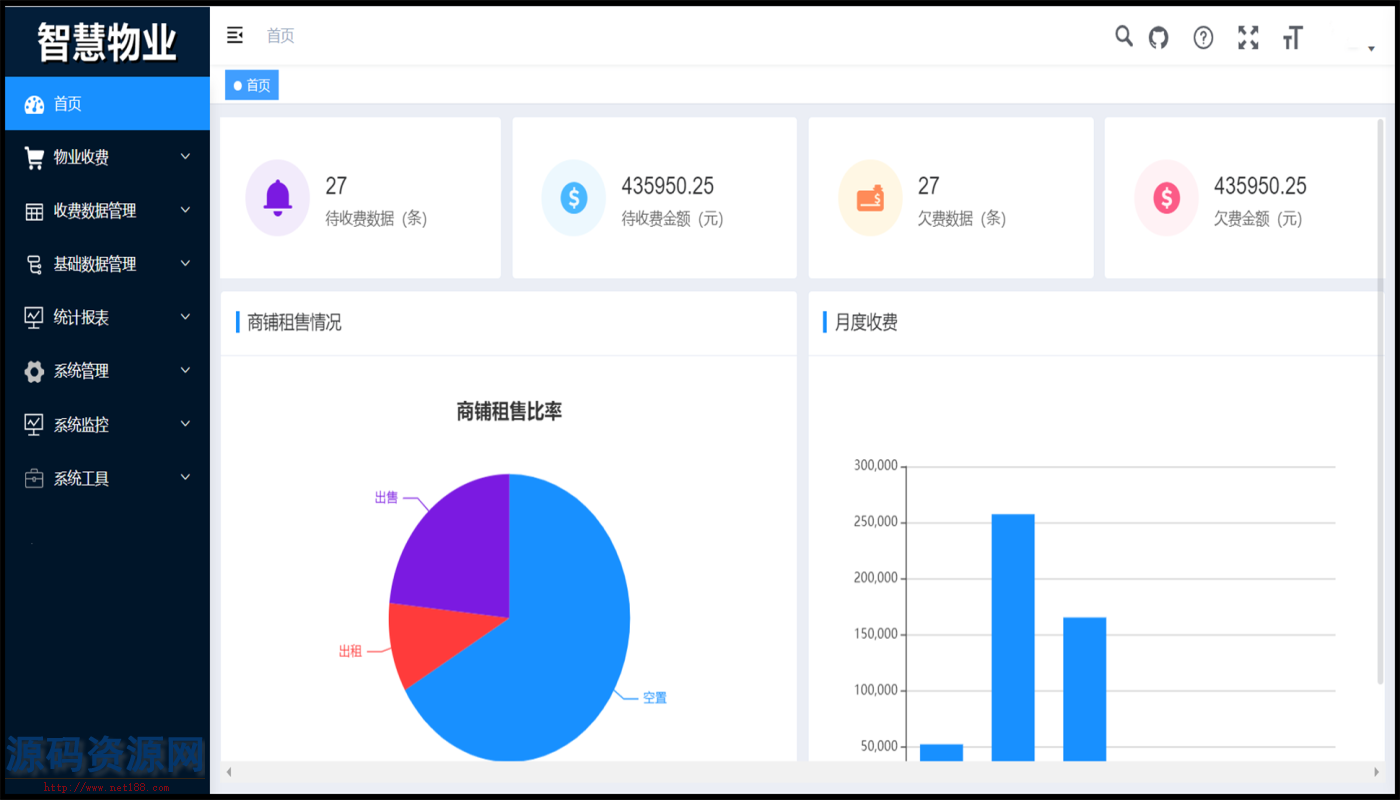Click the 300,000 axis label
The image size is (1400, 800).
[876, 466]
